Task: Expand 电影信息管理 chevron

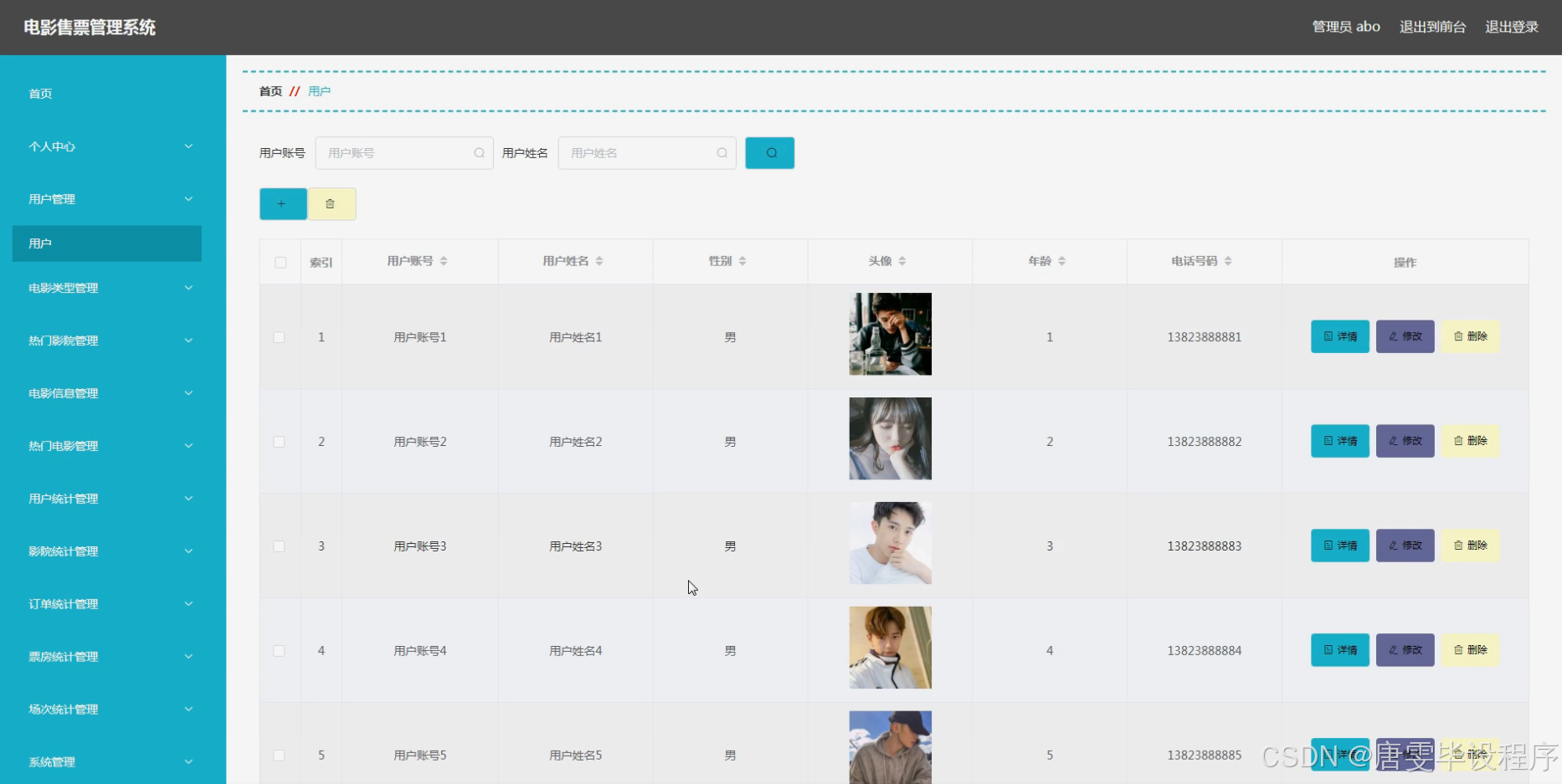Action: tap(188, 393)
